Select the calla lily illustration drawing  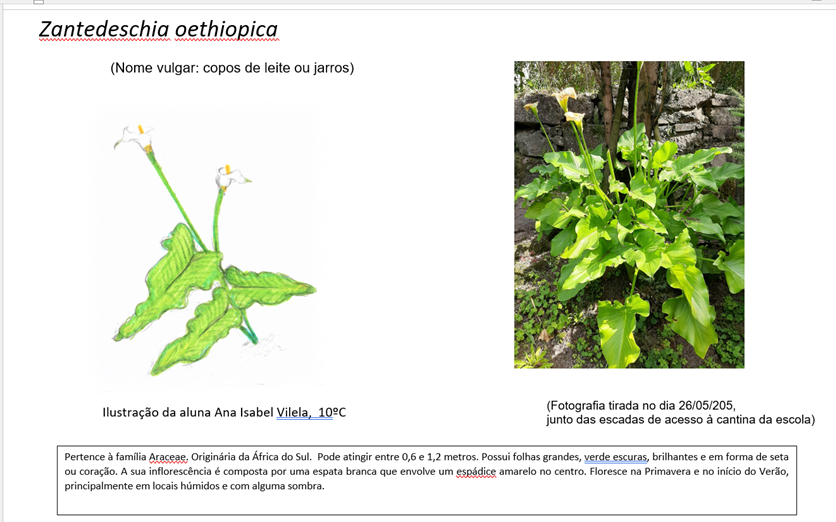click(x=210, y=247)
